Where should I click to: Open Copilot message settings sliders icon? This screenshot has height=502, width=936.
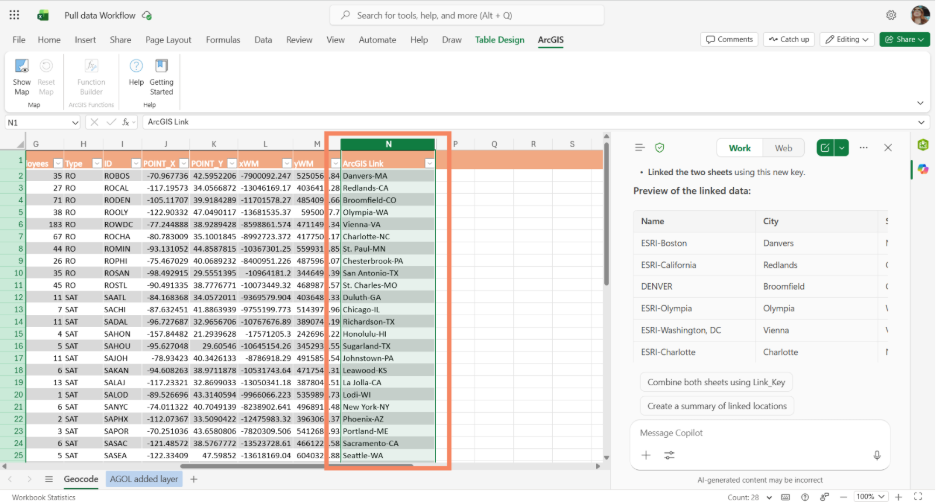(x=669, y=455)
